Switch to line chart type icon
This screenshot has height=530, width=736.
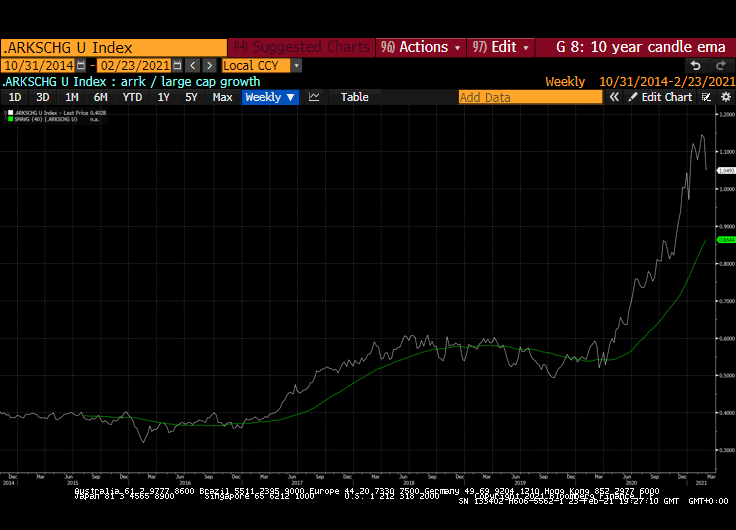click(x=314, y=97)
